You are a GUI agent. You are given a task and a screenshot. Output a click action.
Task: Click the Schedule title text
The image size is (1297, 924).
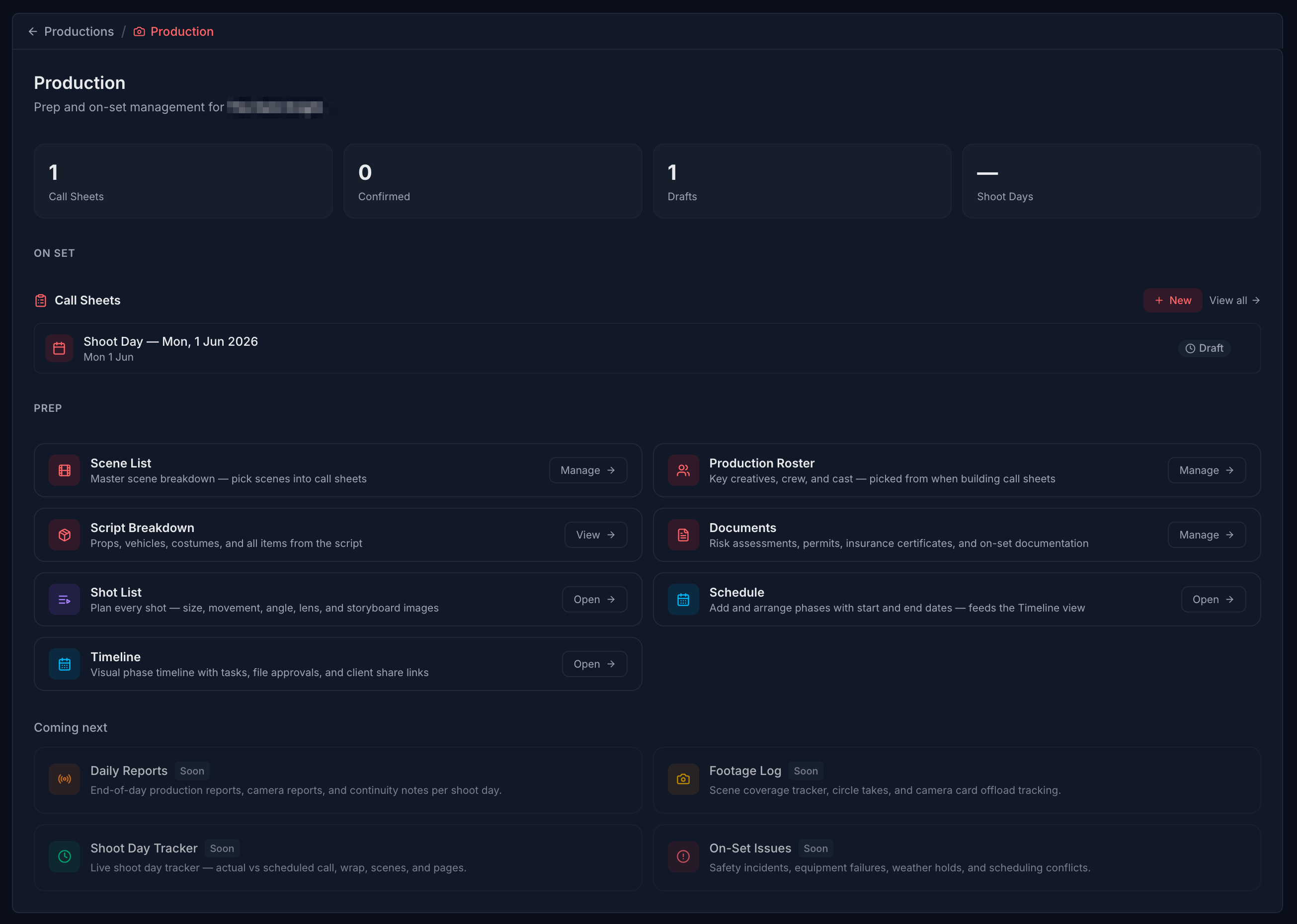click(736, 592)
